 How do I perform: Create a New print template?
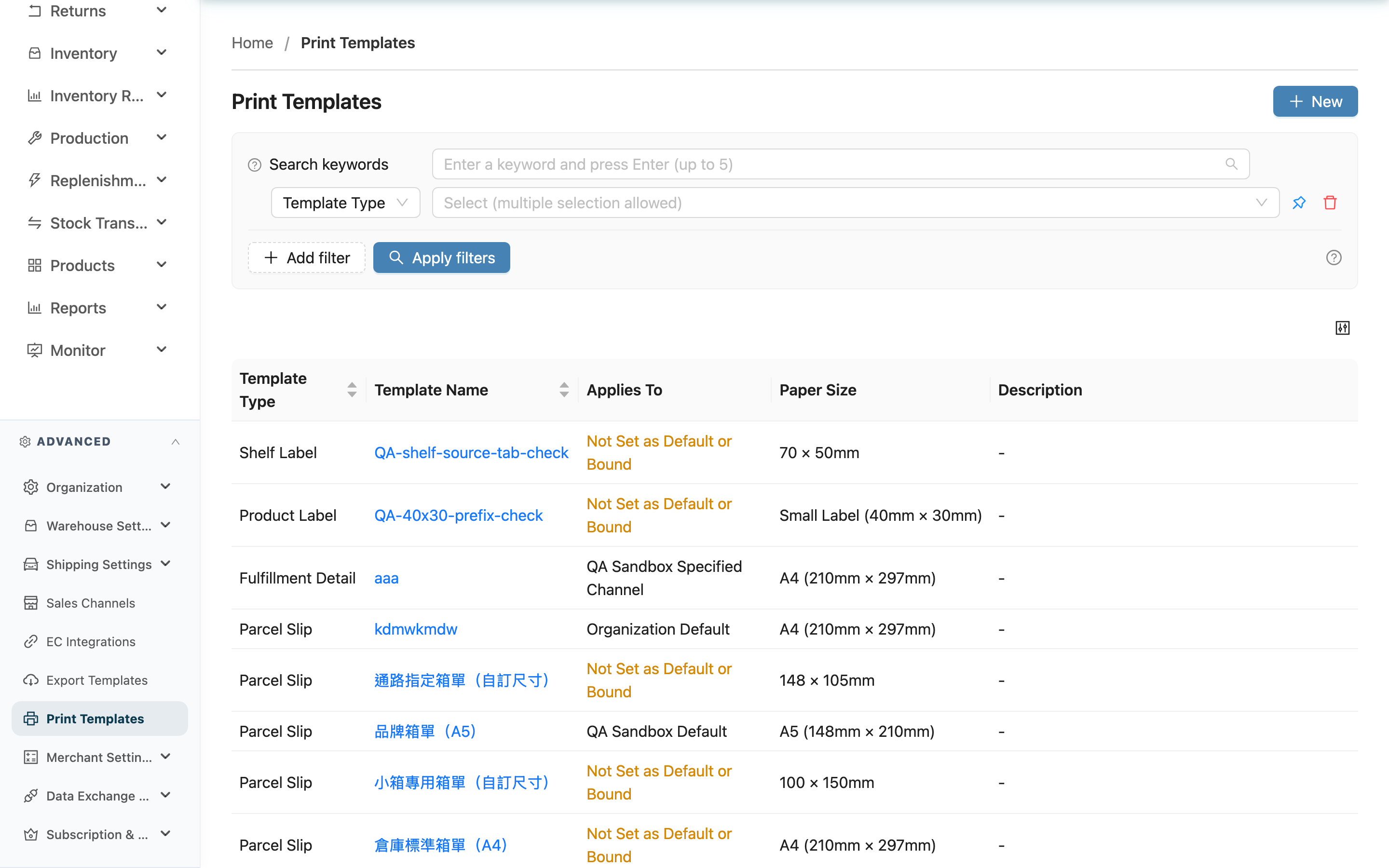tap(1315, 102)
